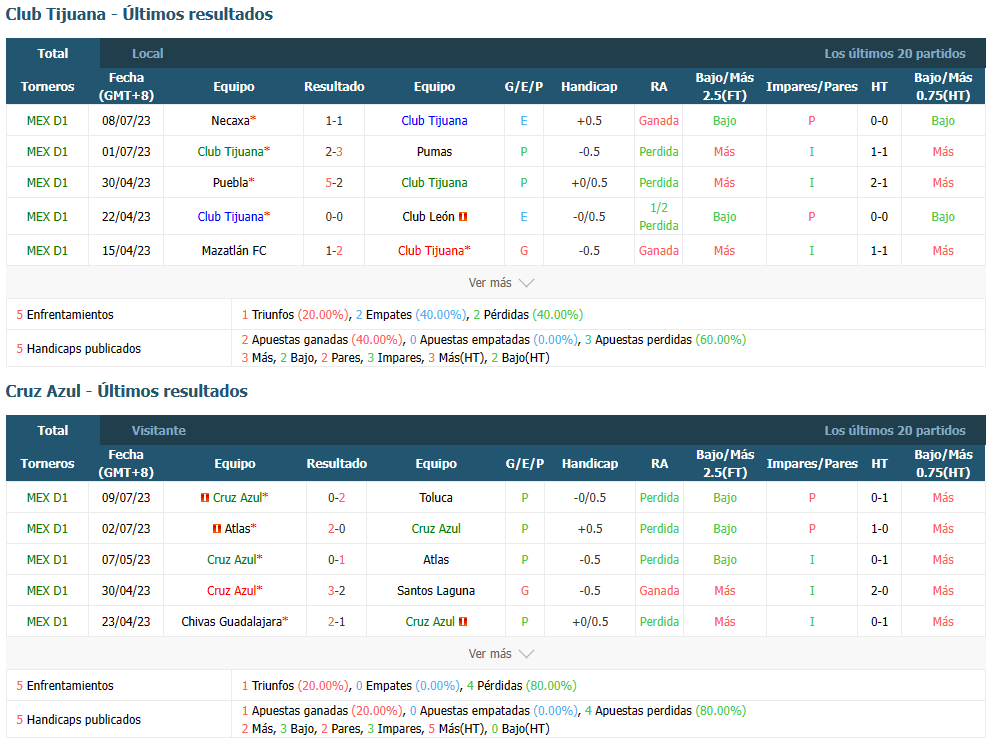Open the 2-3 result against Pumas
The height and width of the screenshot is (744, 992).
334,152
